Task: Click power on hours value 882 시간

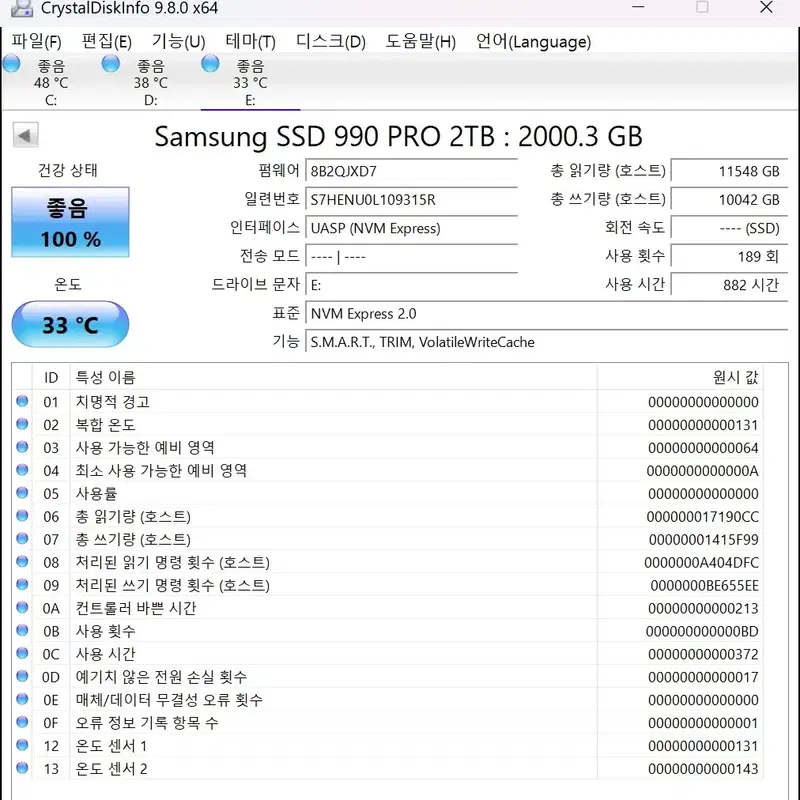Action: [x=729, y=285]
